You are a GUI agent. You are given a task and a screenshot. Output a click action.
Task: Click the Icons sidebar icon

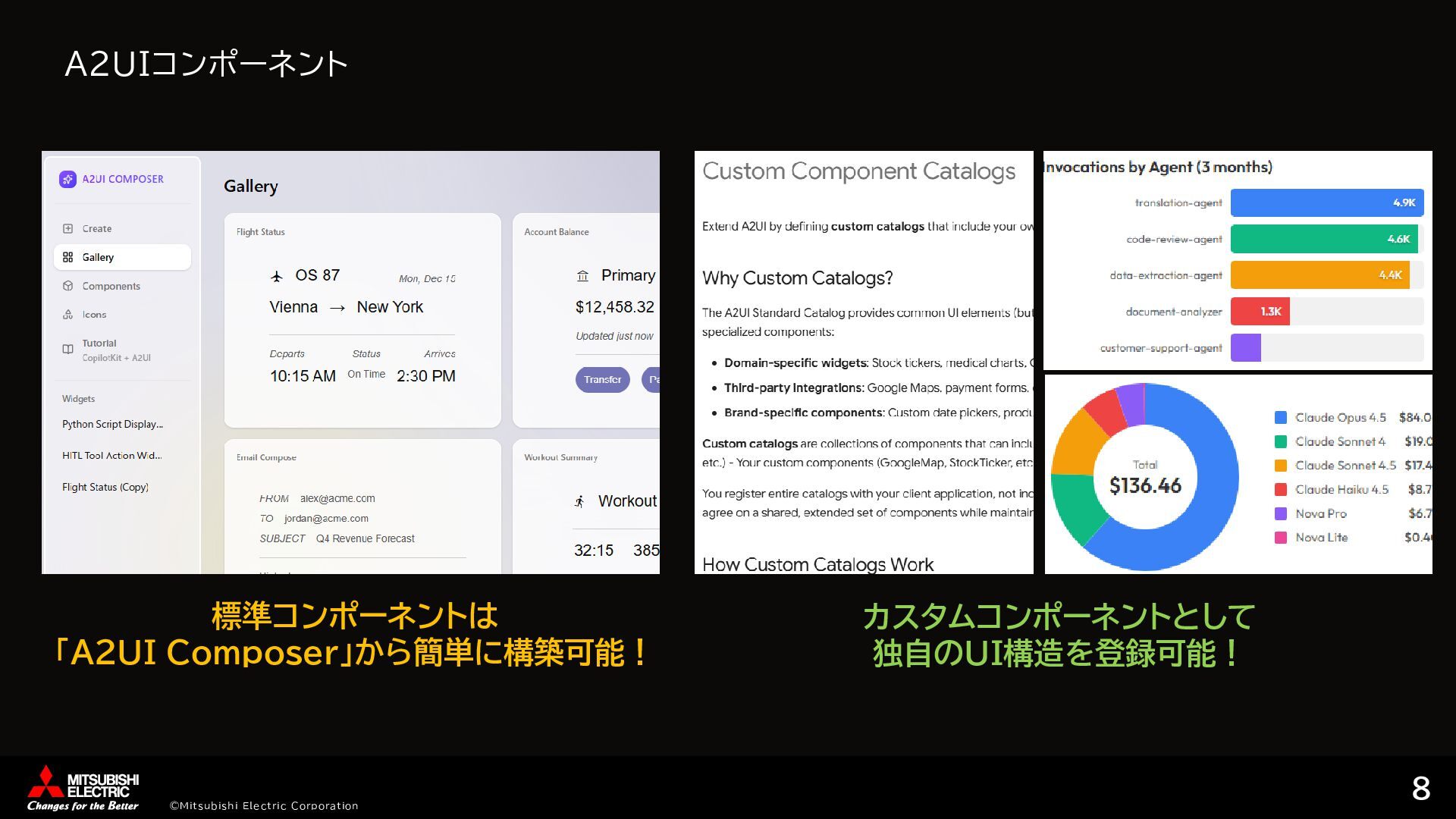67,314
